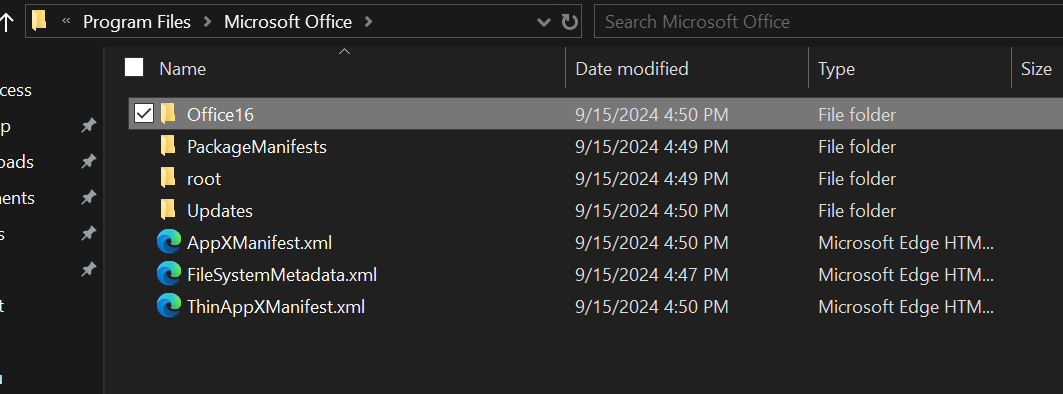Go up one folder level
The width and height of the screenshot is (1063, 394).
(x=7, y=22)
